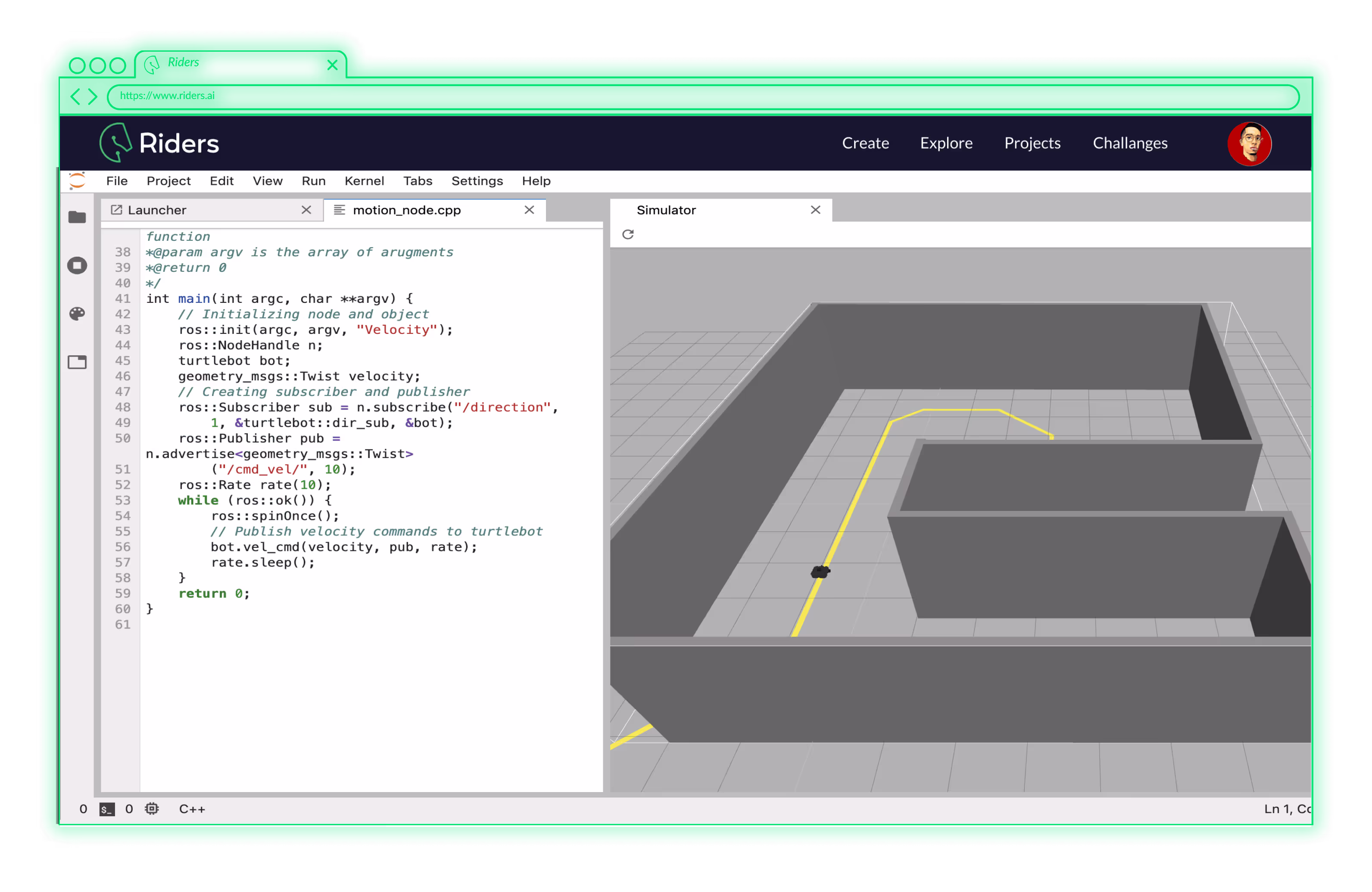
Task: Click the C++ language indicator
Action: (192, 809)
